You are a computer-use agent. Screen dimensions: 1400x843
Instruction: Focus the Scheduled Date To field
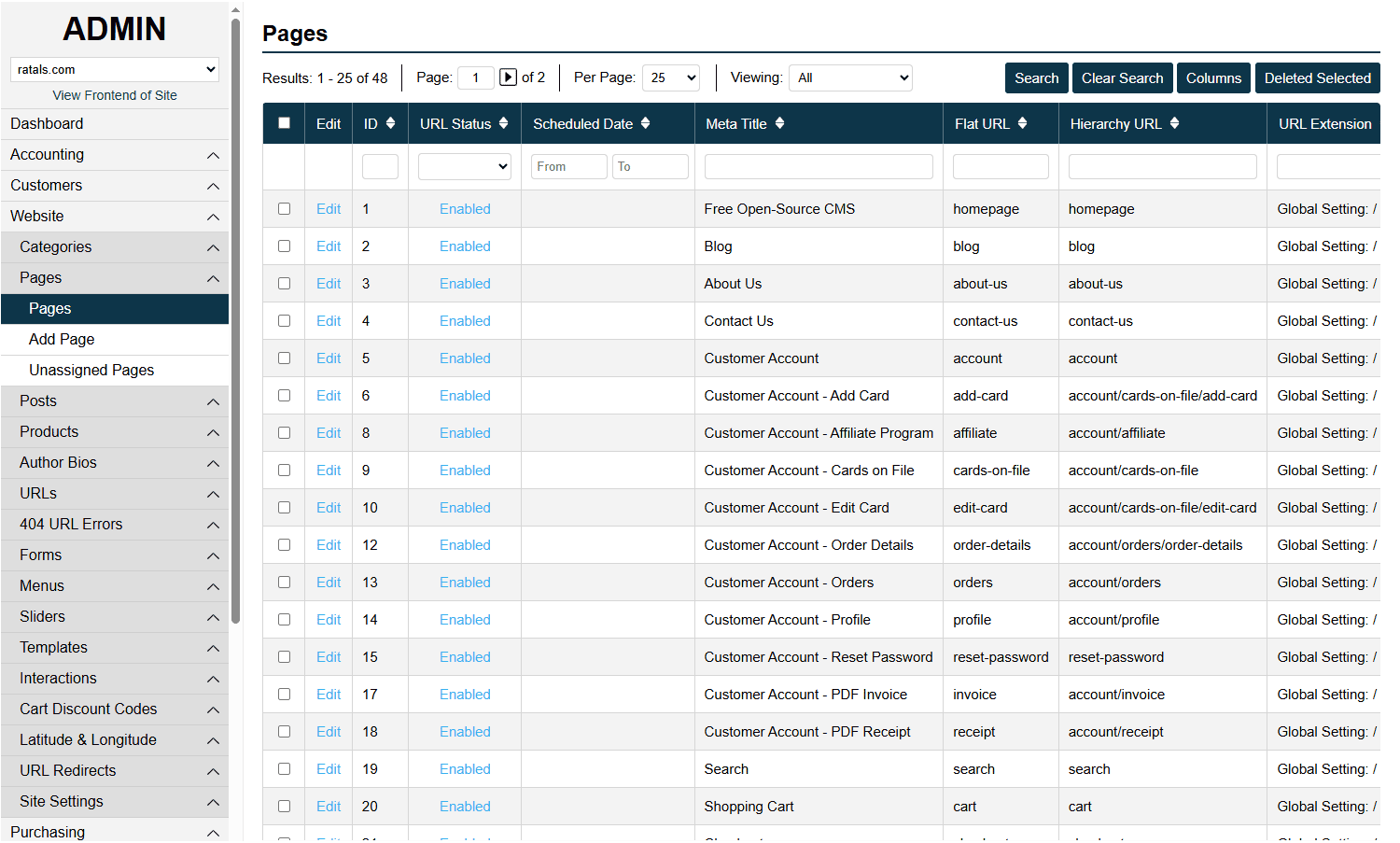point(651,166)
